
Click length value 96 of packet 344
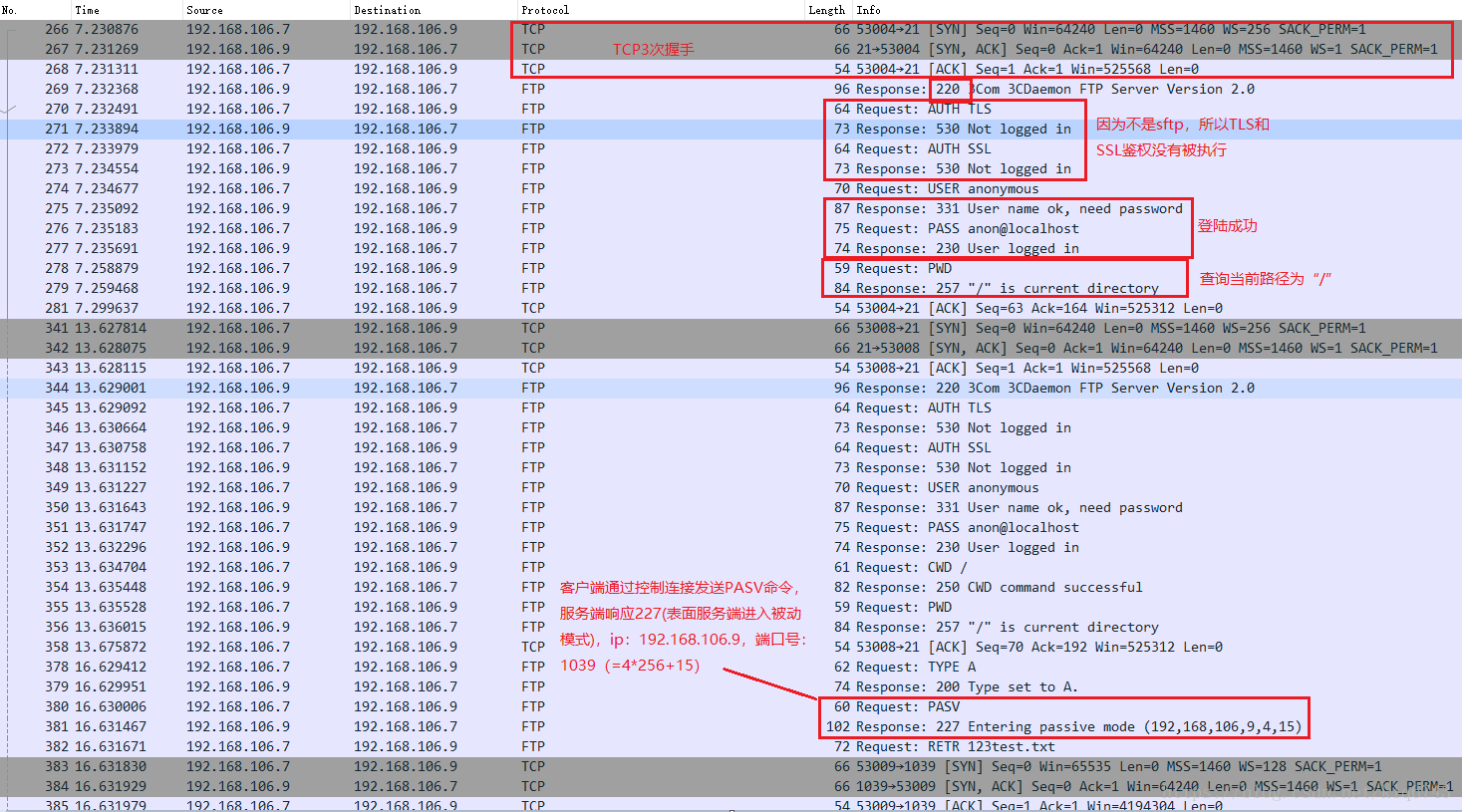[842, 388]
